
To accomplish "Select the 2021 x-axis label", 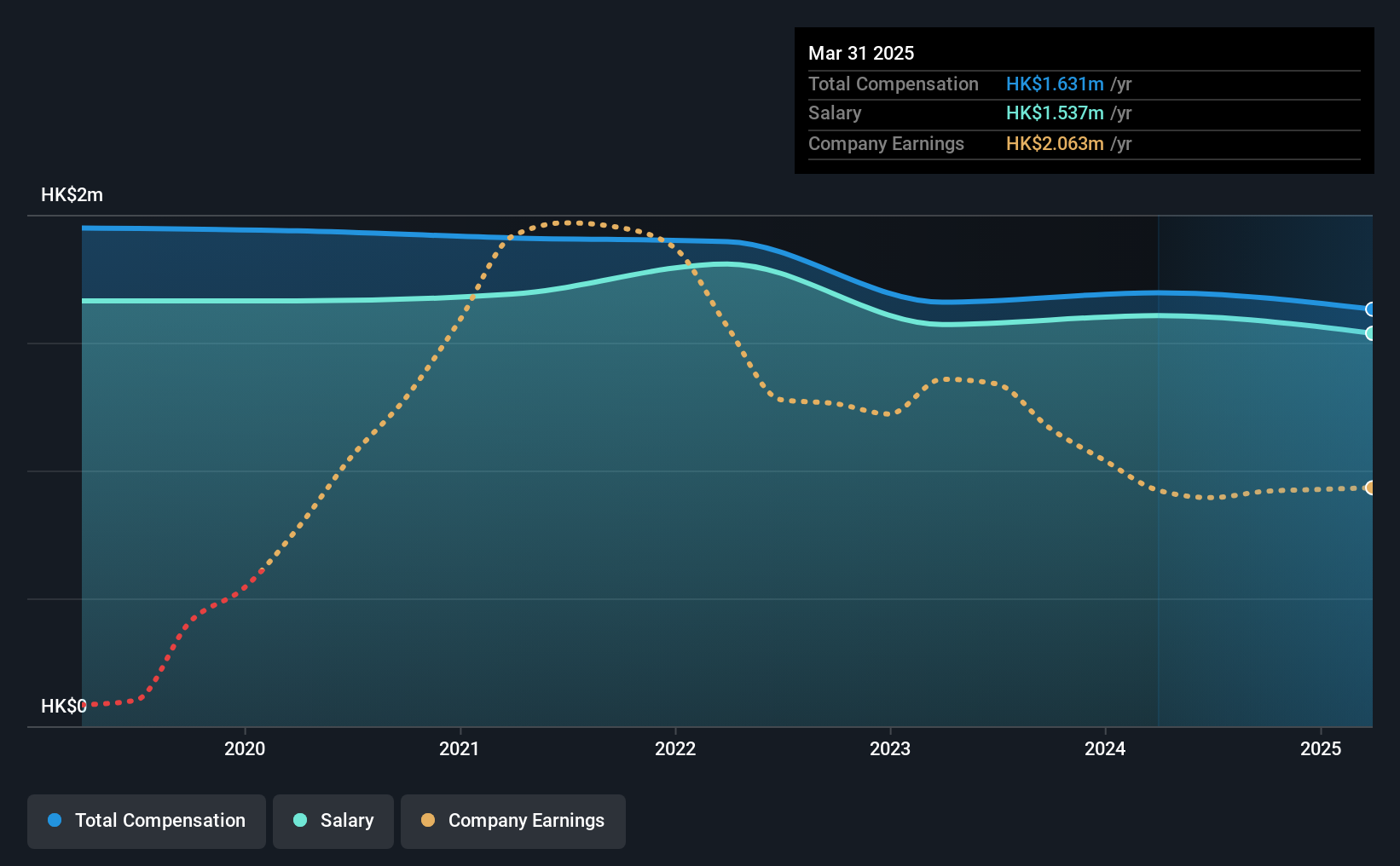I will pyautogui.click(x=460, y=748).
